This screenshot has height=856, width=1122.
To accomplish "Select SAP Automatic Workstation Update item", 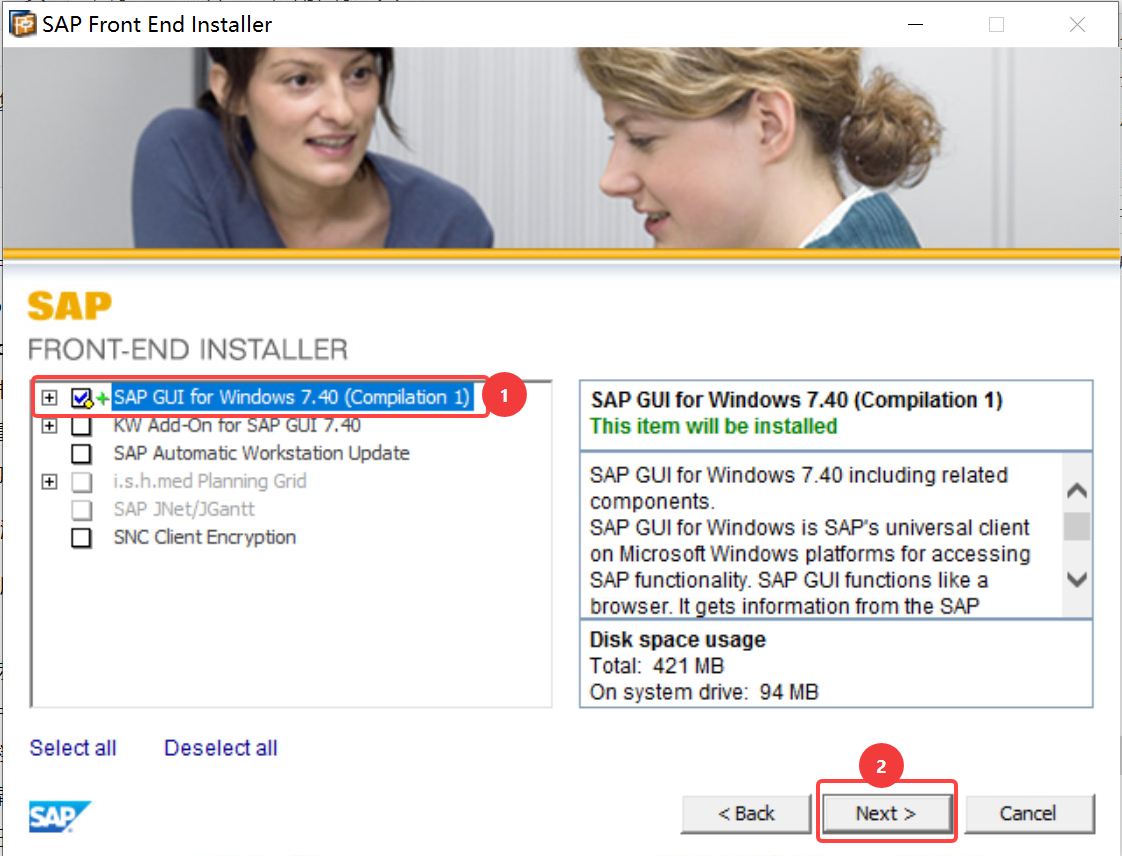I will (x=261, y=453).
